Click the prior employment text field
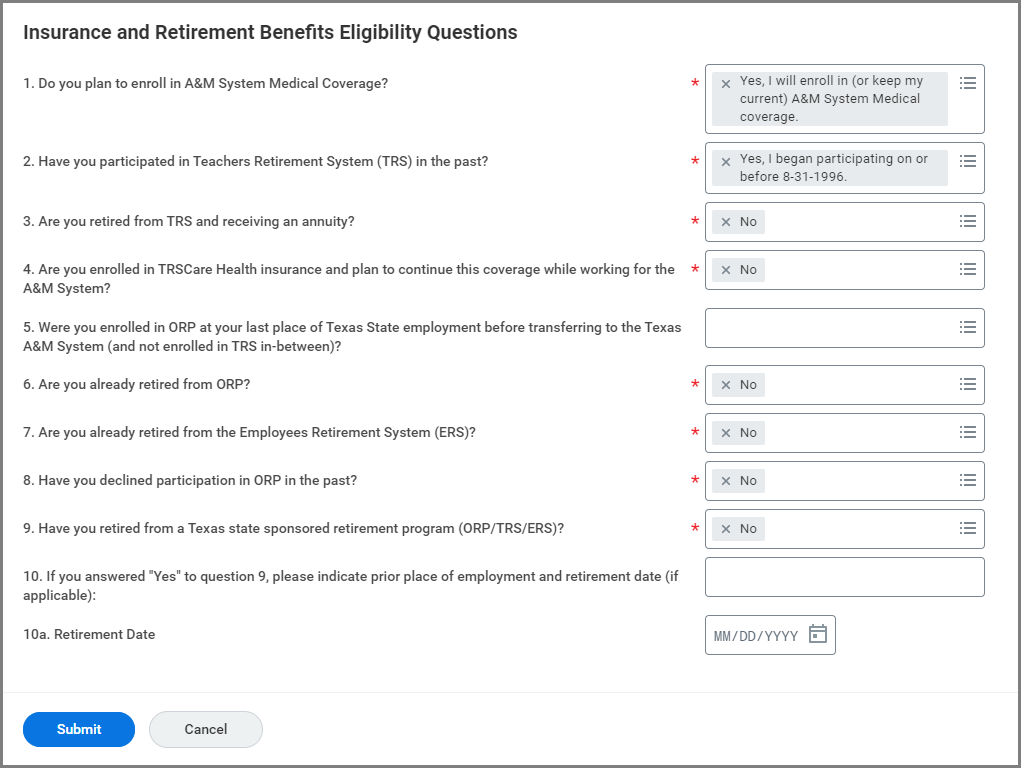 coord(844,577)
